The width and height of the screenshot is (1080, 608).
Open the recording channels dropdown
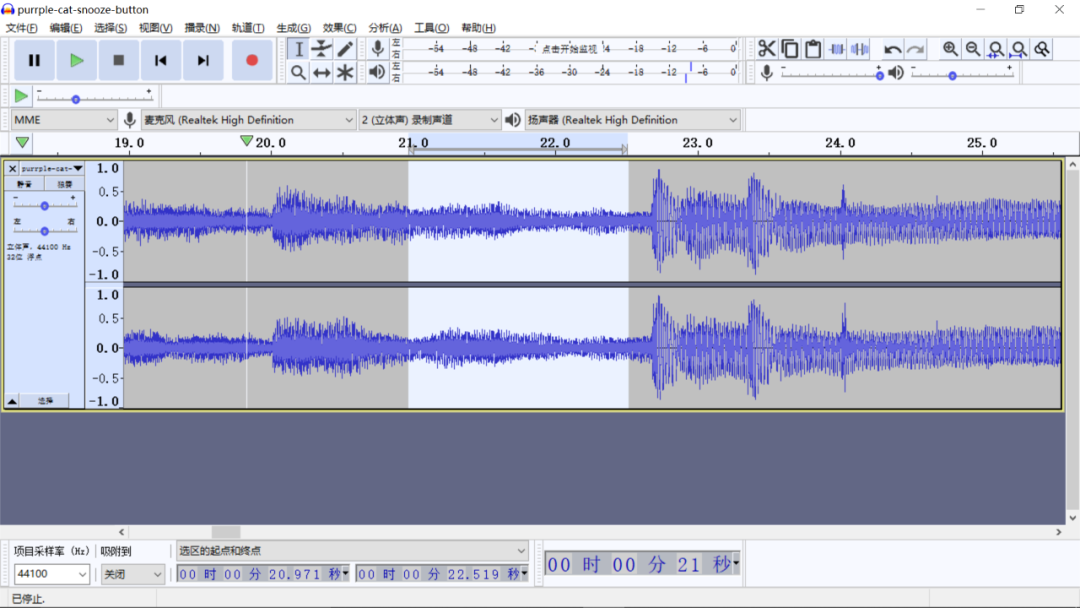click(430, 120)
